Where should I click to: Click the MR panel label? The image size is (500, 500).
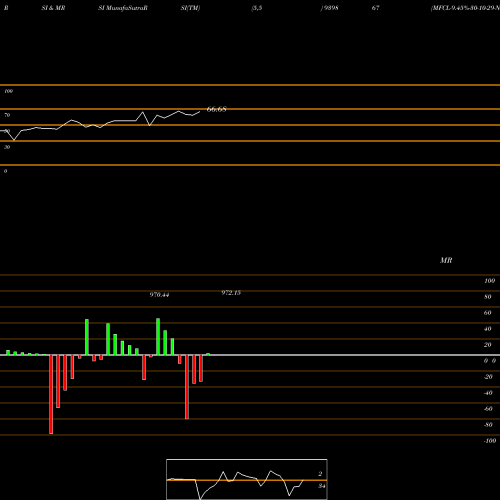(446, 260)
